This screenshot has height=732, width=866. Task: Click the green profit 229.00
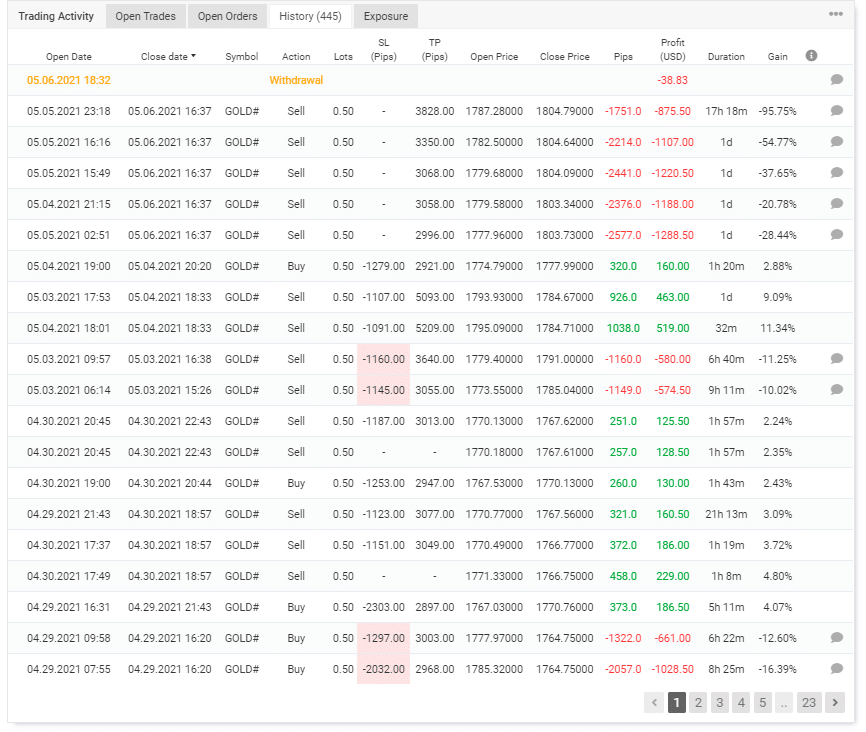pyautogui.click(x=673, y=576)
